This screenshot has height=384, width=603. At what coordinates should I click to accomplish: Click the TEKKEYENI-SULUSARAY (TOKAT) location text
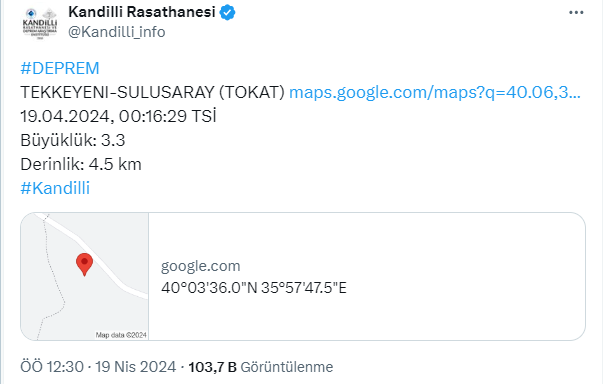click(x=152, y=92)
